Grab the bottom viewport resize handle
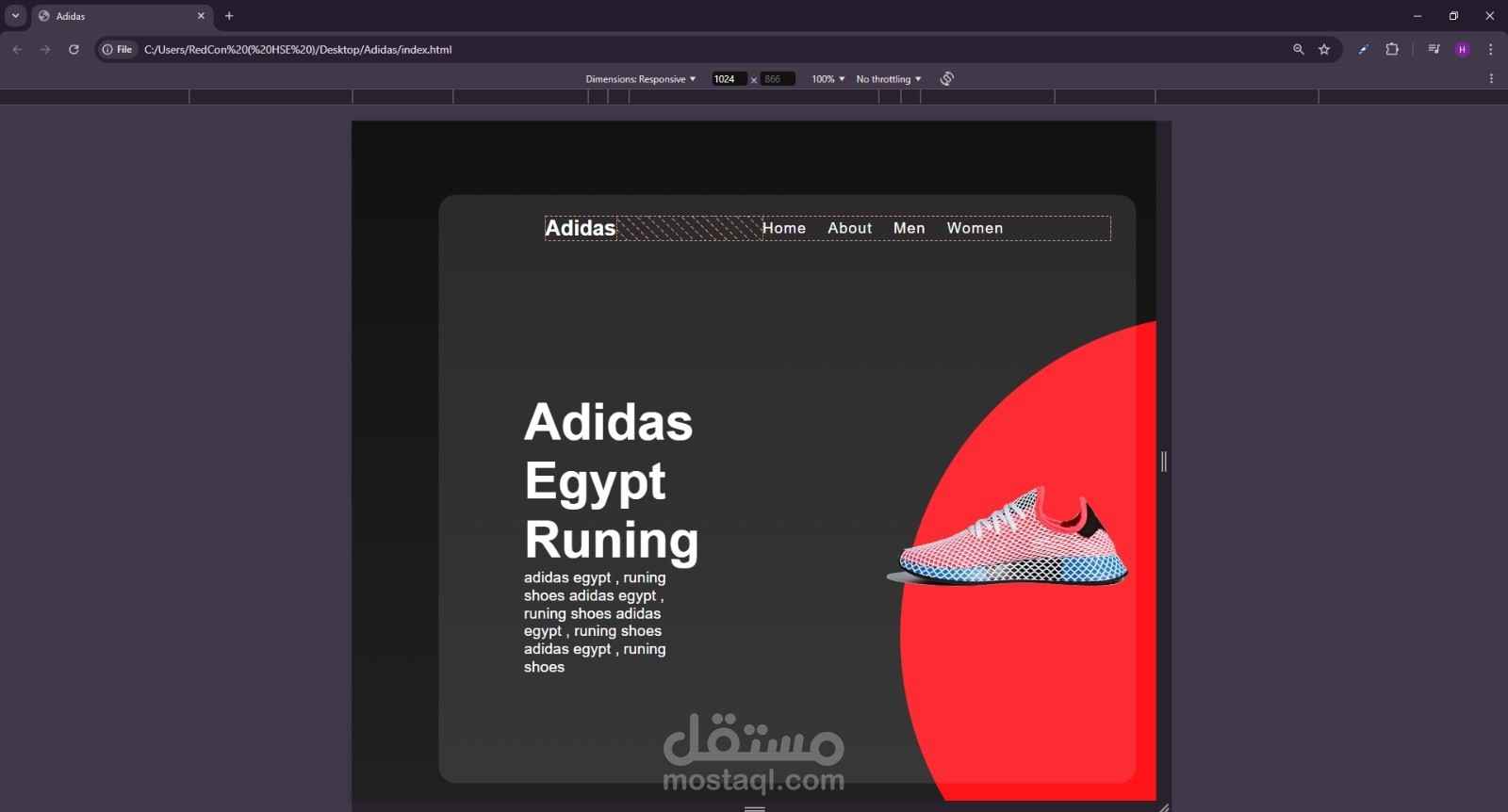The height and width of the screenshot is (812, 1508). click(754, 807)
